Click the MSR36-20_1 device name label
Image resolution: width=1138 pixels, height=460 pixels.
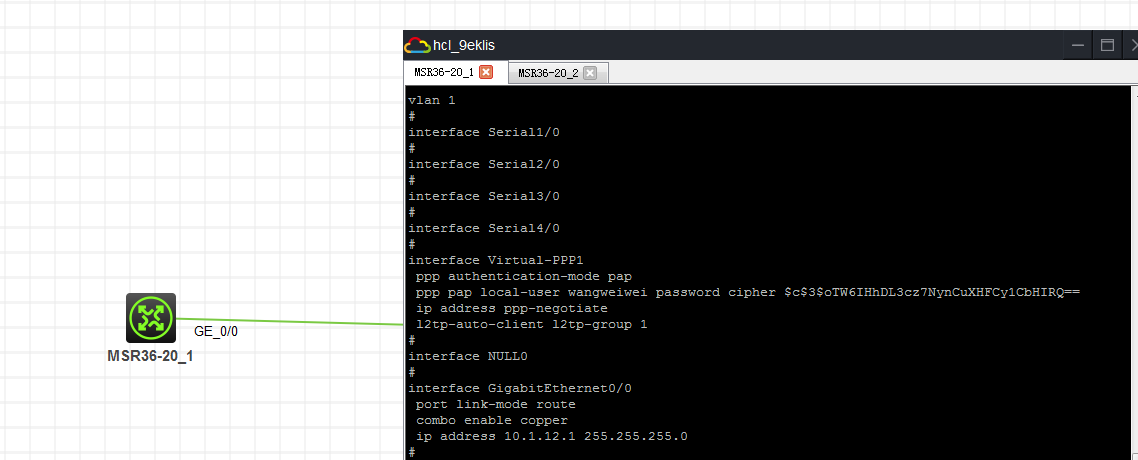point(150,357)
